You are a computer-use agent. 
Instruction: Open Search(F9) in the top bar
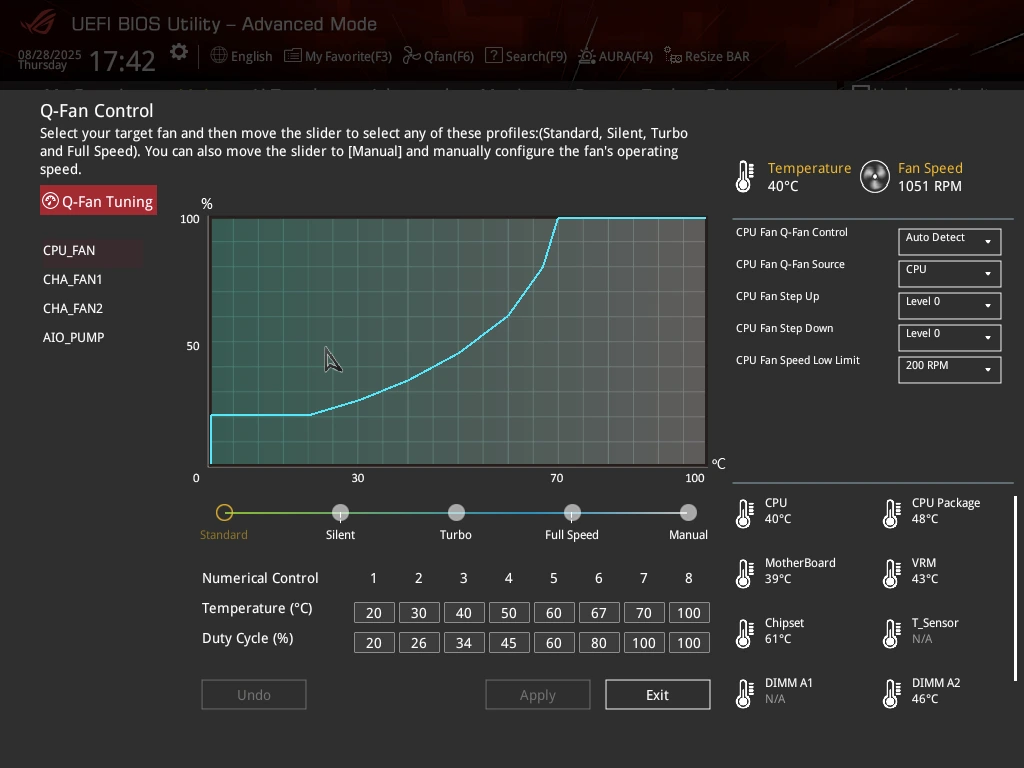(526, 56)
